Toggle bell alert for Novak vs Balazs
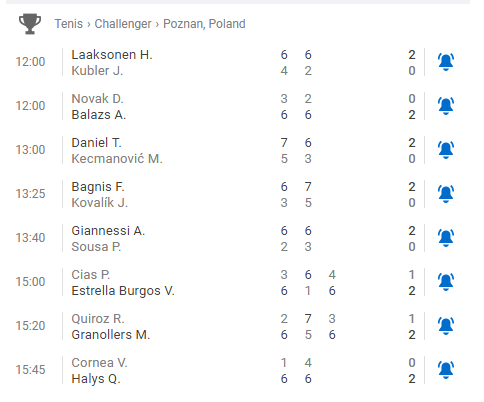 point(446,106)
